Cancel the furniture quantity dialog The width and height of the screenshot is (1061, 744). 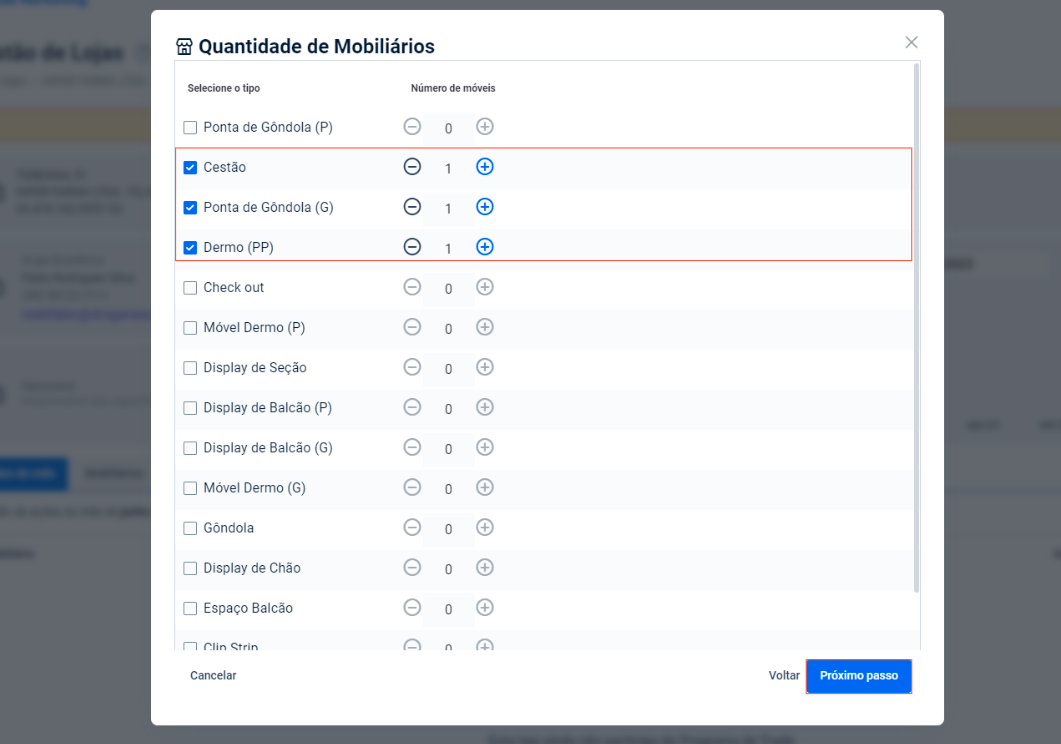coord(213,676)
